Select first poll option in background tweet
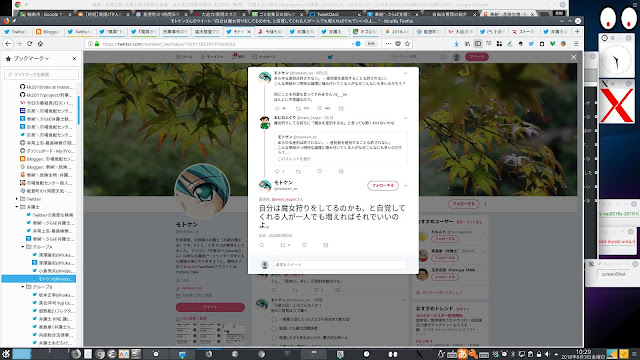This screenshot has width=640, height=360. 274,320
